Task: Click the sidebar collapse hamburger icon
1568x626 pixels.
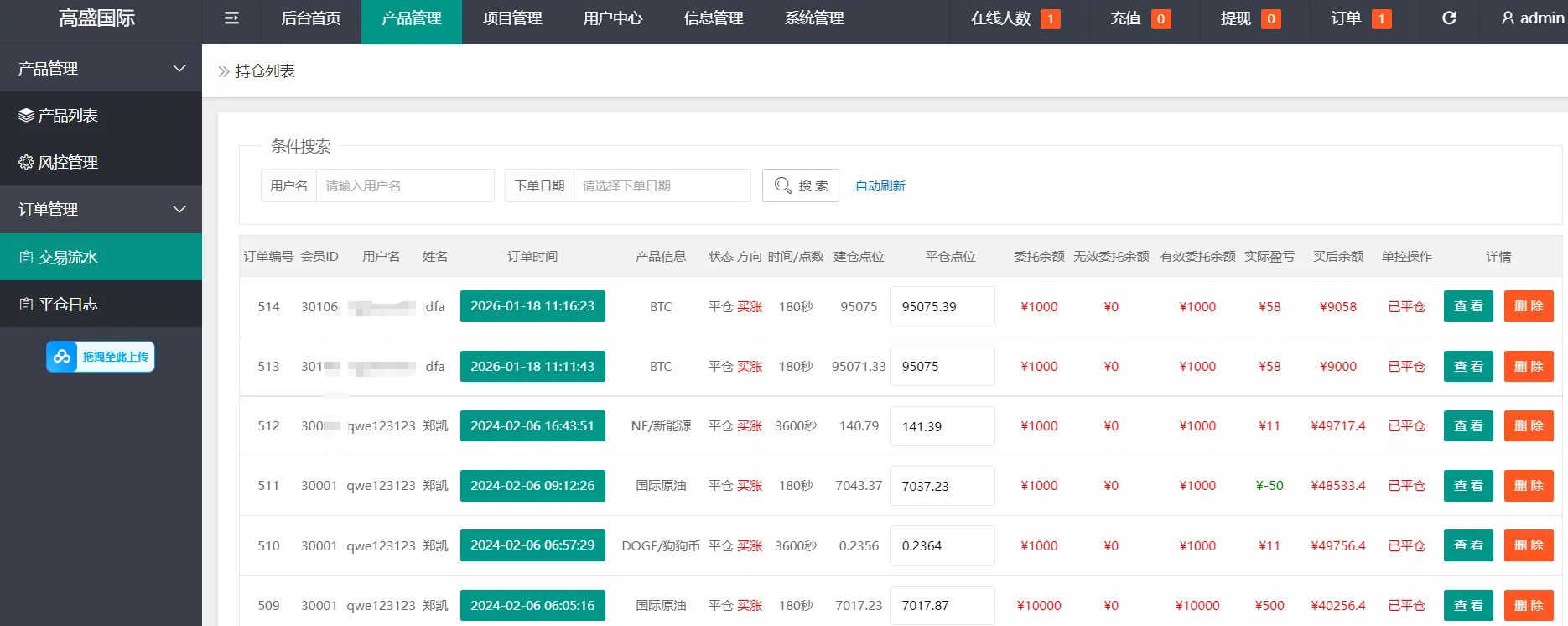Action: (x=231, y=18)
